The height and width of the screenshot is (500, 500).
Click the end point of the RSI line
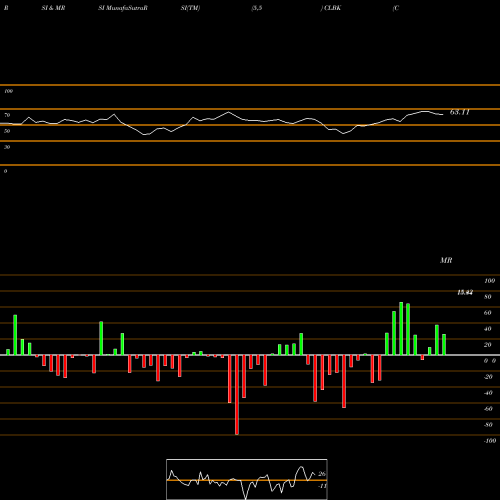(x=443, y=115)
